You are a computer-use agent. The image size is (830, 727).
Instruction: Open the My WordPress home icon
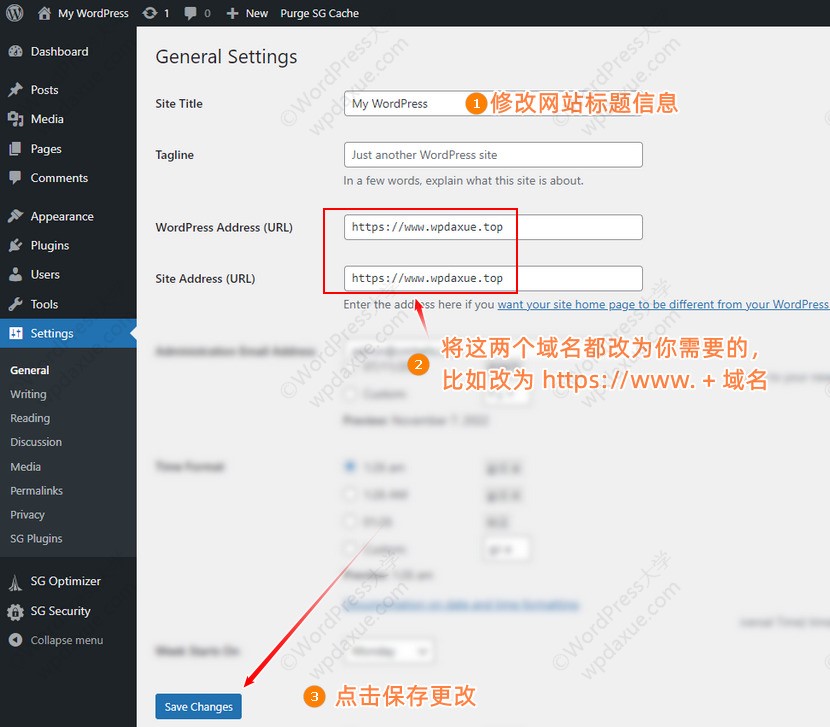(44, 13)
